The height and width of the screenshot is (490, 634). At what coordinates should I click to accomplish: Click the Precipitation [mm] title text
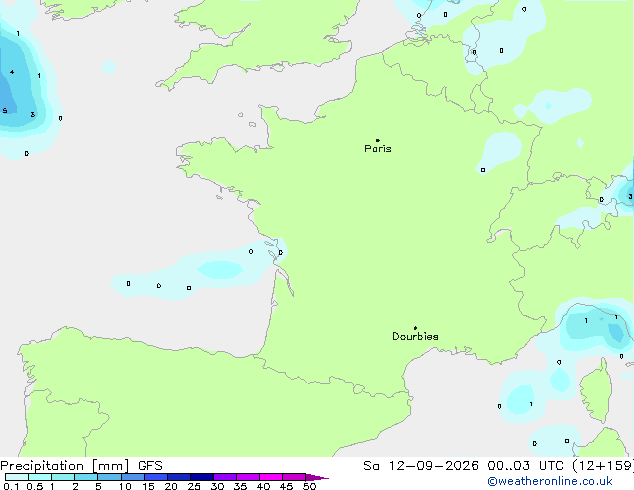pyautogui.click(x=65, y=466)
